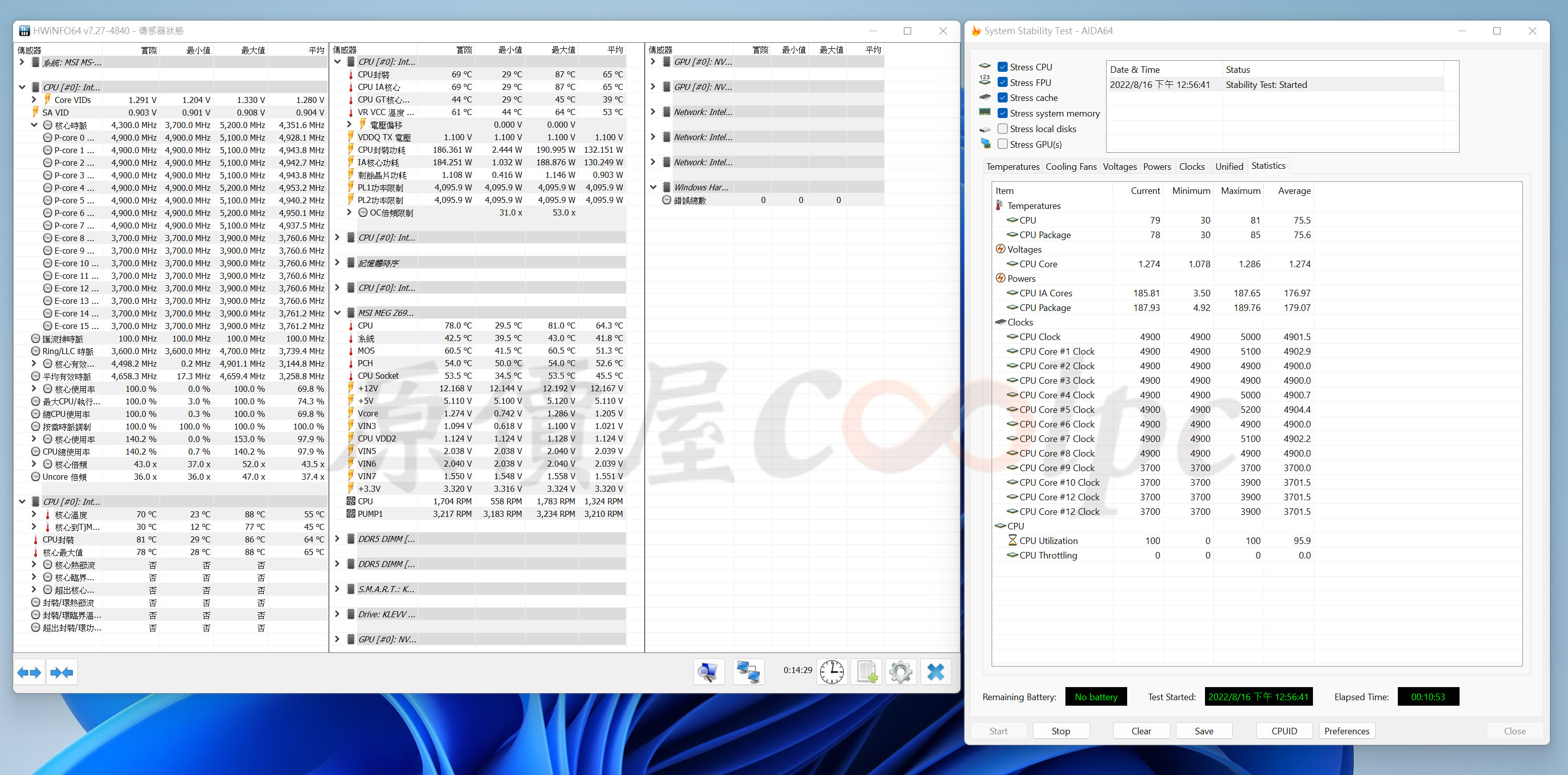Switch to the Voltages tab
The width and height of the screenshot is (1568, 775).
coord(1120,166)
